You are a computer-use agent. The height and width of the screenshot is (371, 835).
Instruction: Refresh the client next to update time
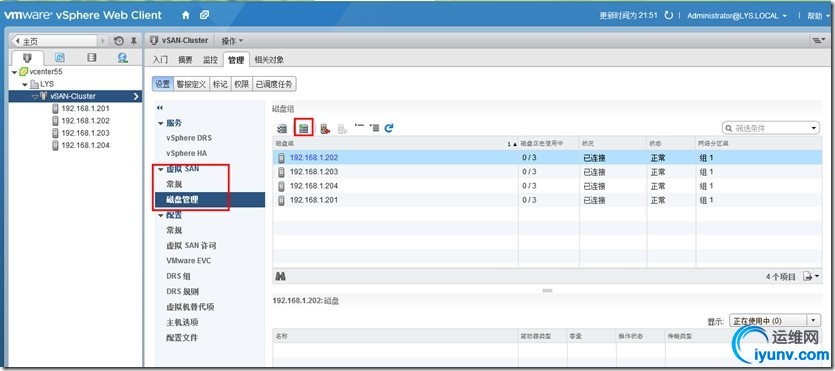pos(669,16)
